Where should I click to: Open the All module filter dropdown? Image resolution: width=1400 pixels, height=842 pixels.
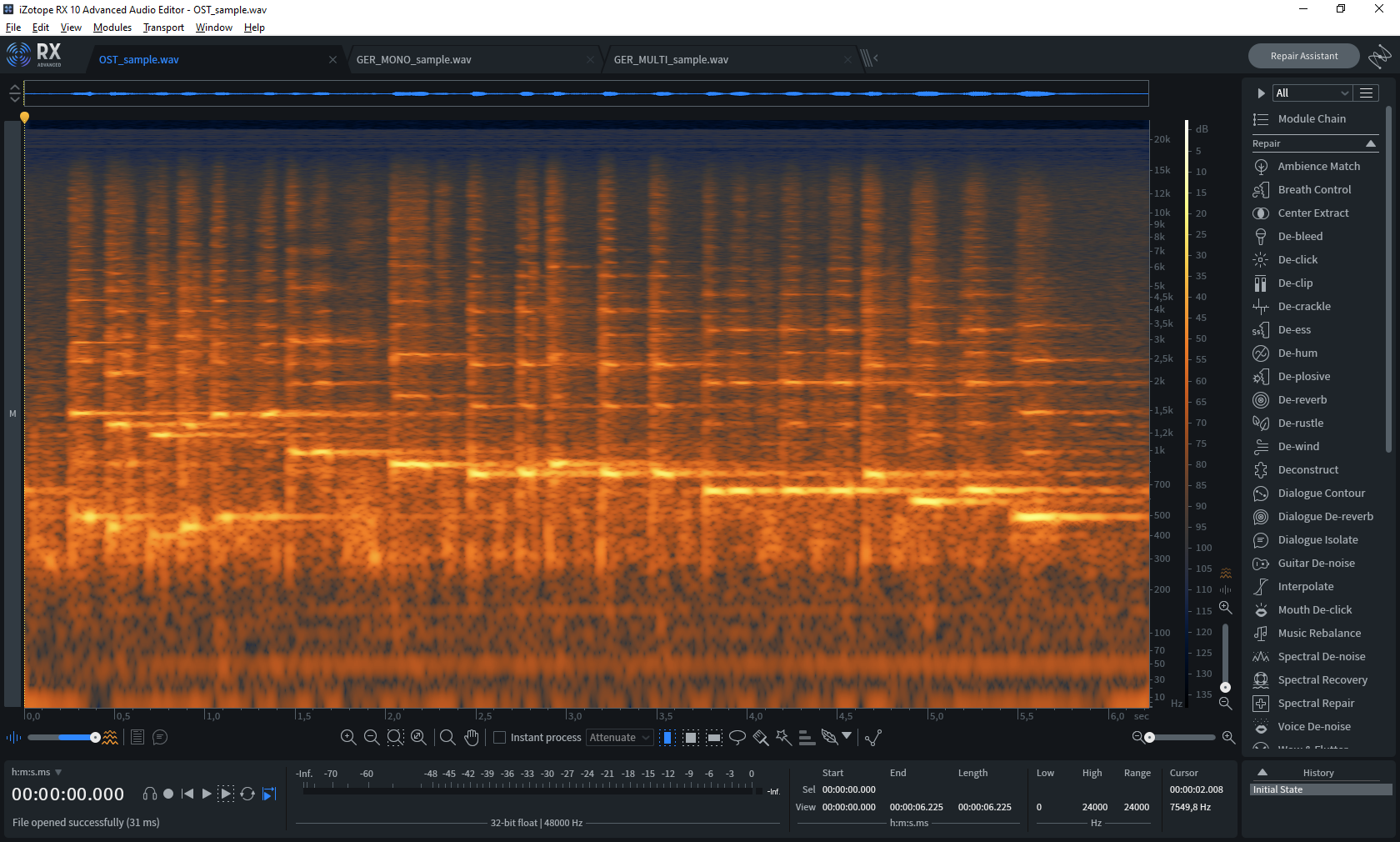1312,93
